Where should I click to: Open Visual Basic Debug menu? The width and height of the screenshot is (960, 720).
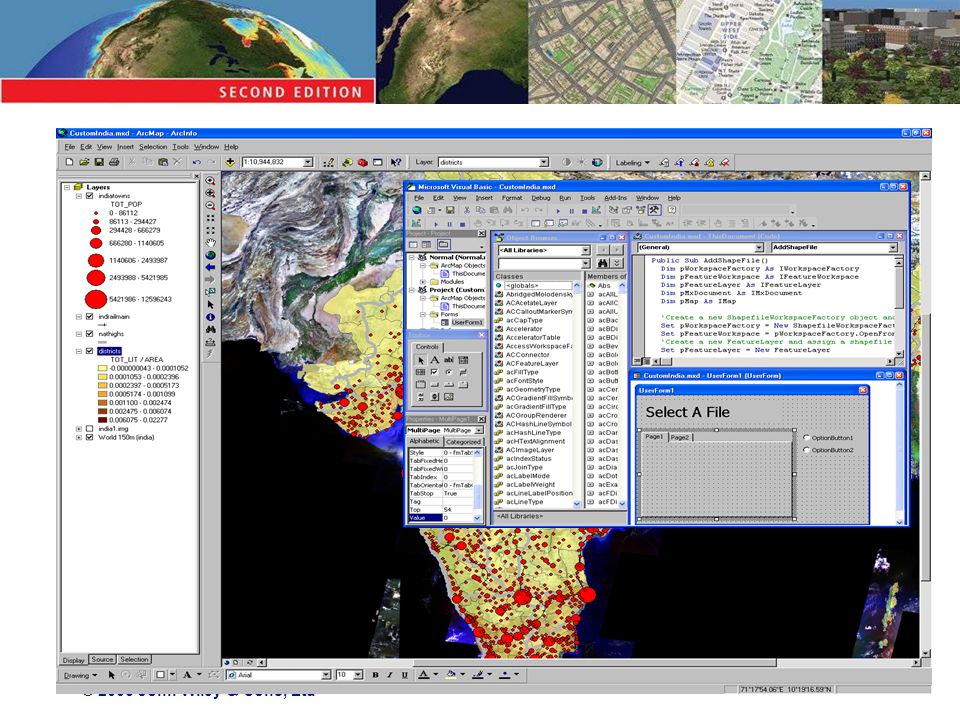[x=540, y=198]
